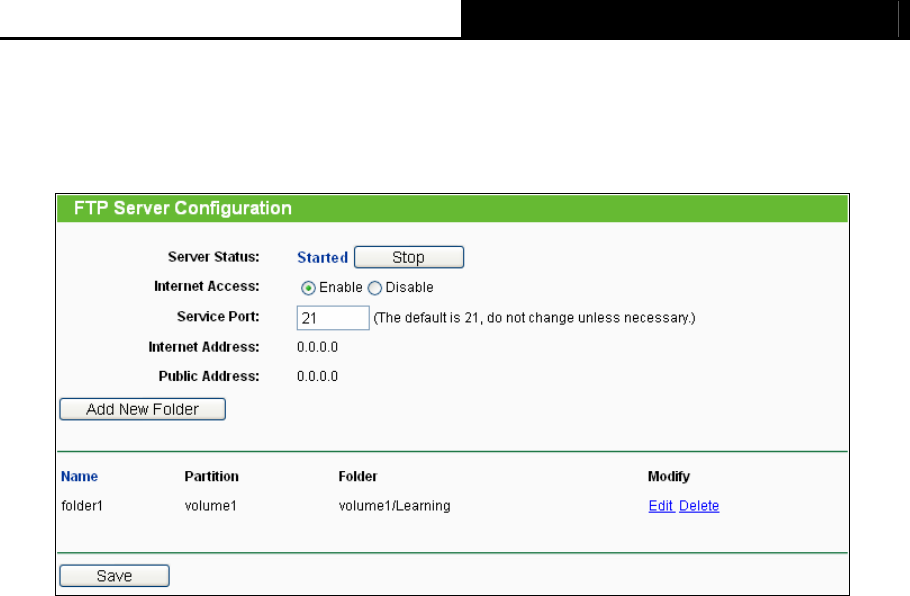The width and height of the screenshot is (910, 596).
Task: Edit the folder1 entry
Action: pyautogui.click(x=661, y=505)
